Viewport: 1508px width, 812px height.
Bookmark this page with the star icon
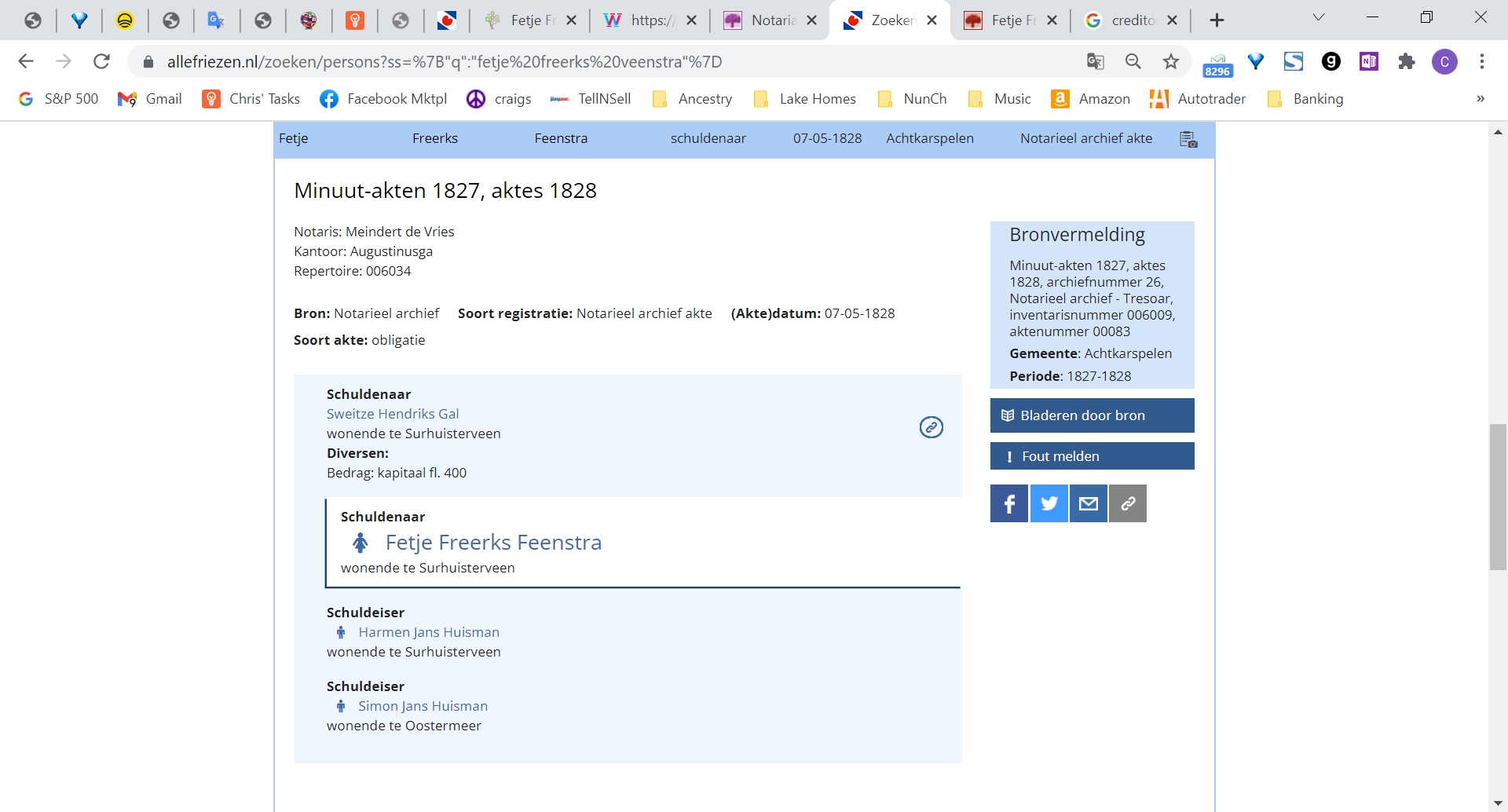(x=1171, y=60)
